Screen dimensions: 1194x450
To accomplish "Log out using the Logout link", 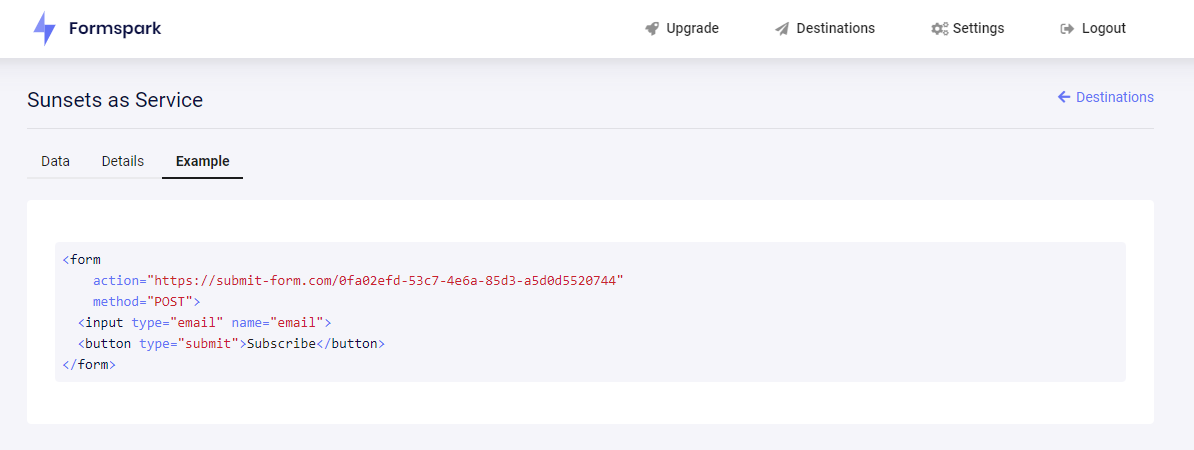I will (x=1093, y=29).
